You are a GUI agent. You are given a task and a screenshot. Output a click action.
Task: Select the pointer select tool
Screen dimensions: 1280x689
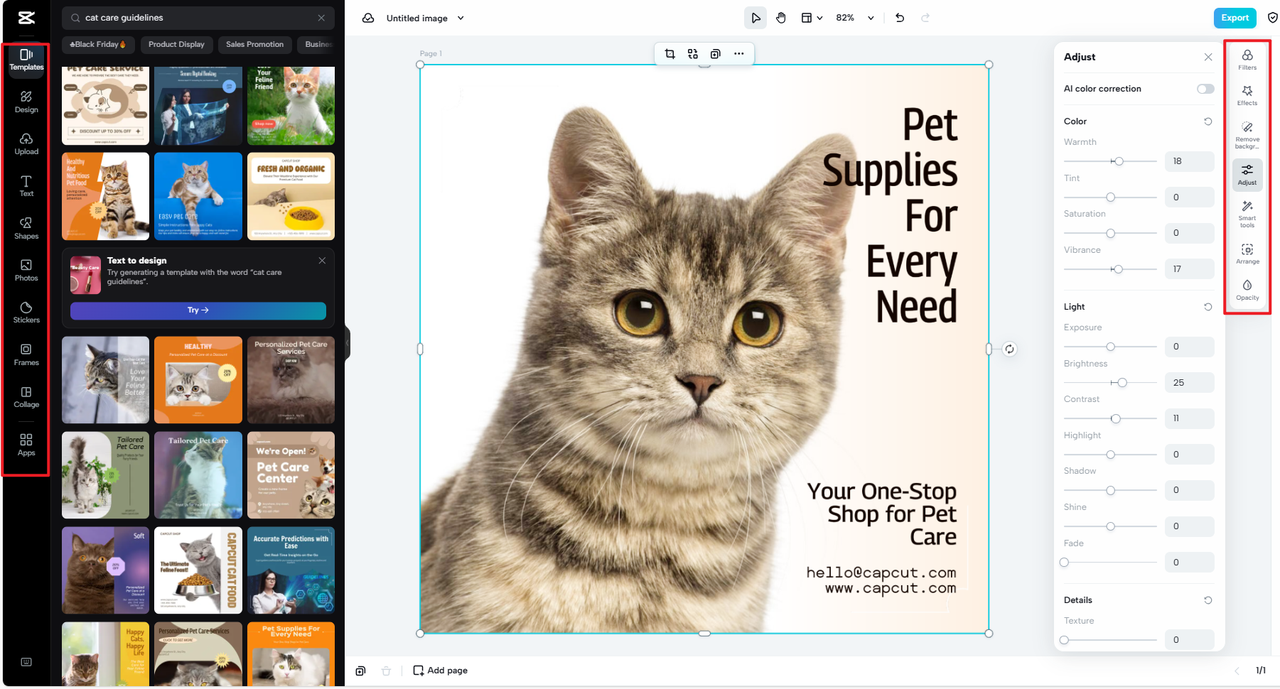pyautogui.click(x=756, y=18)
